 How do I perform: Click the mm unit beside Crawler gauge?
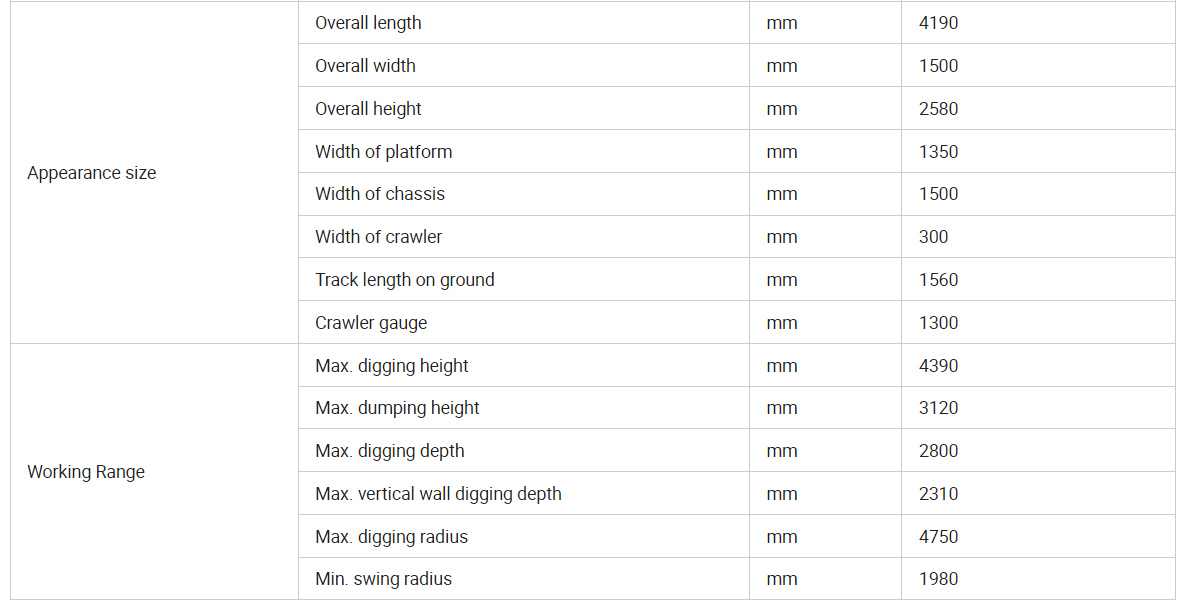click(x=782, y=323)
